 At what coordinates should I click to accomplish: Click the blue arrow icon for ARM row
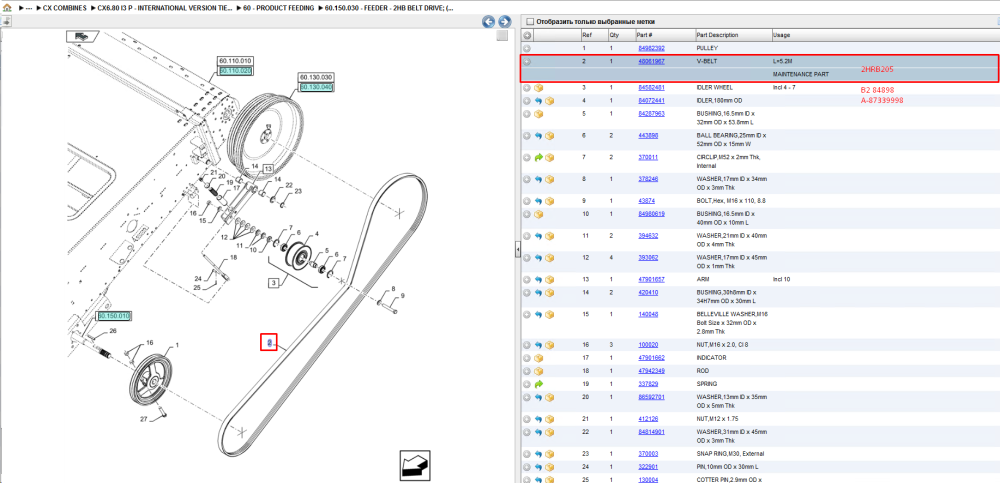point(538,279)
